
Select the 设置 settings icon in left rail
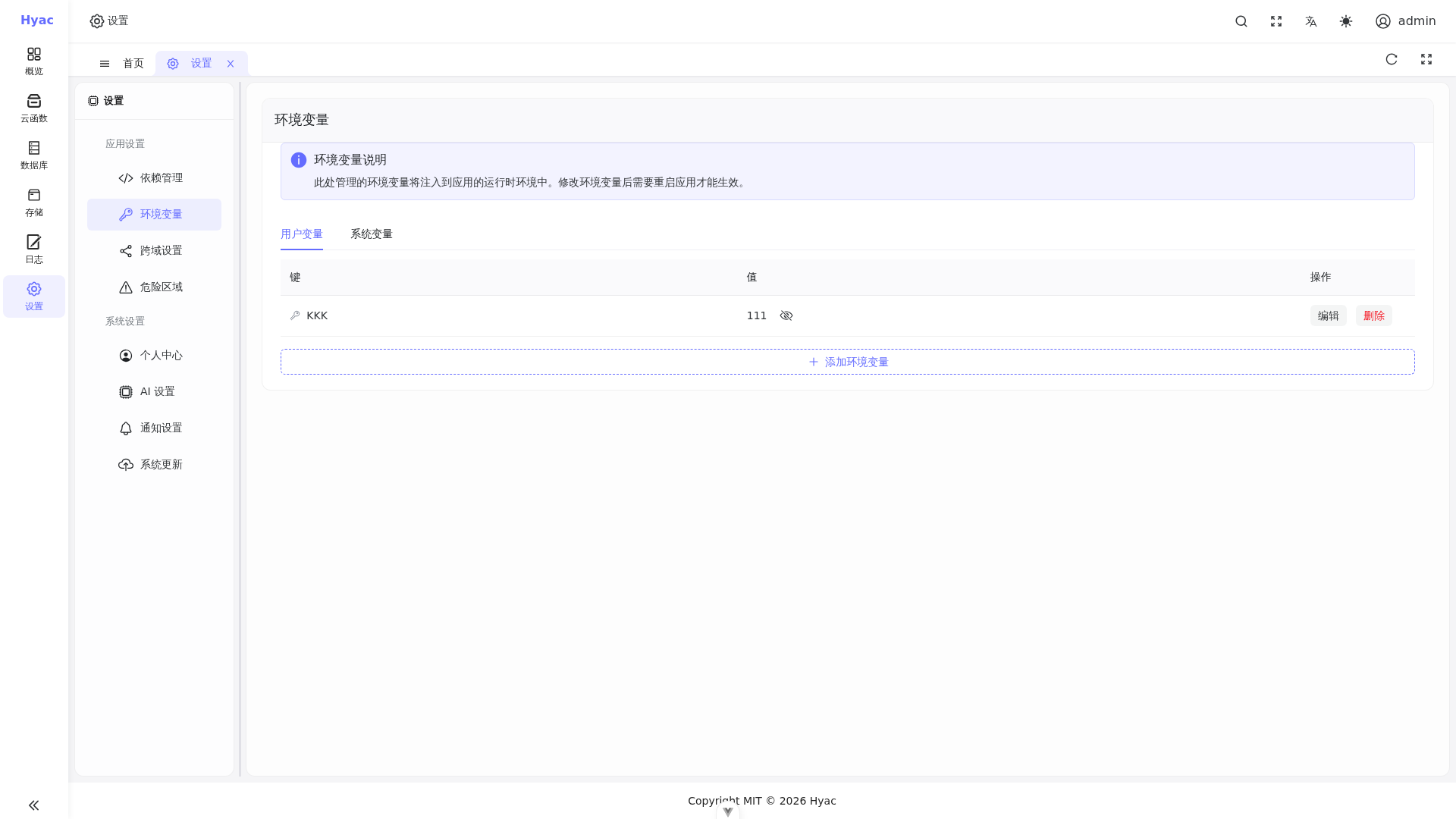point(34,297)
